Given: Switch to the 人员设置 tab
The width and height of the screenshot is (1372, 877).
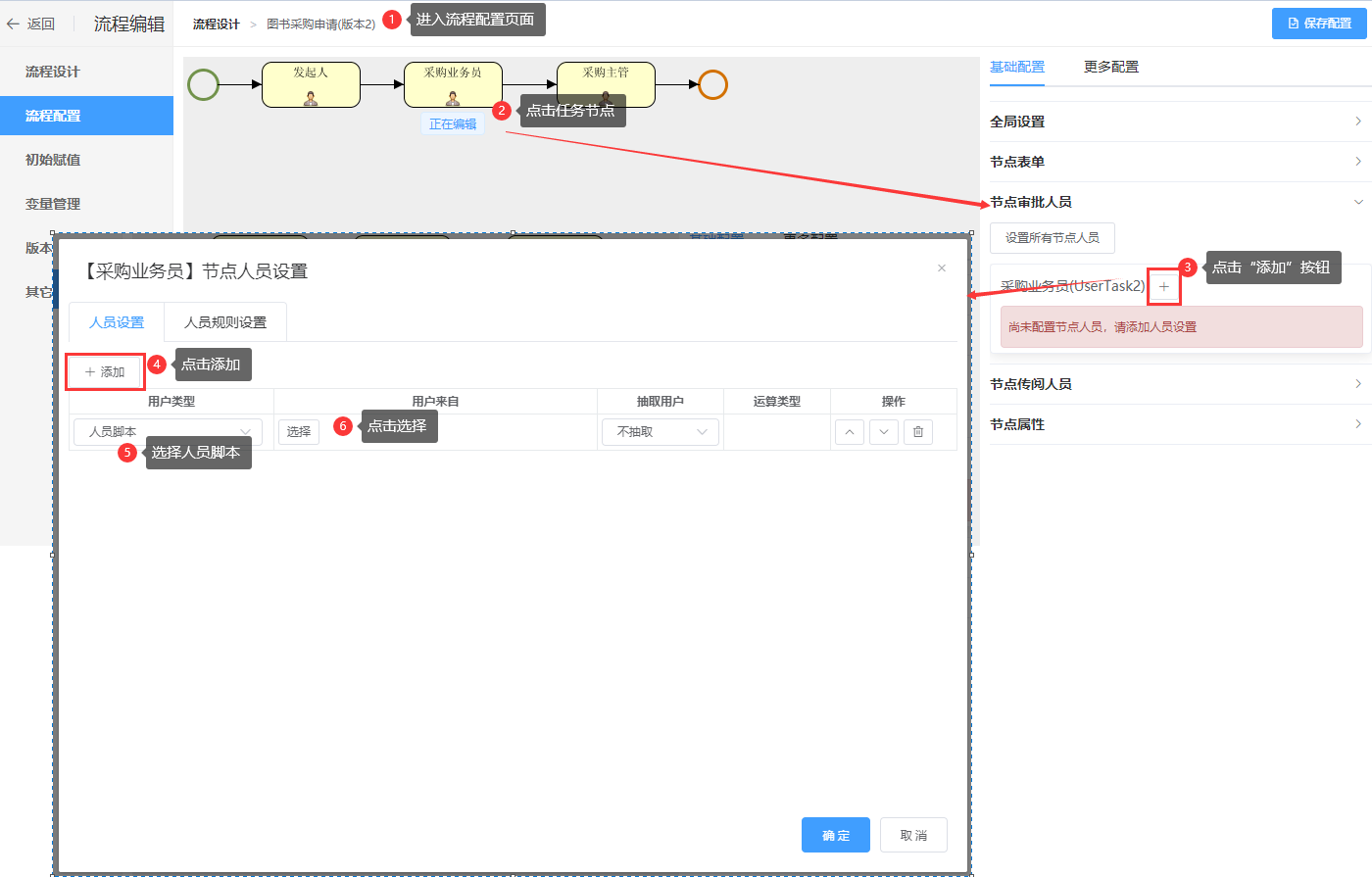Looking at the screenshot, I should click(117, 322).
